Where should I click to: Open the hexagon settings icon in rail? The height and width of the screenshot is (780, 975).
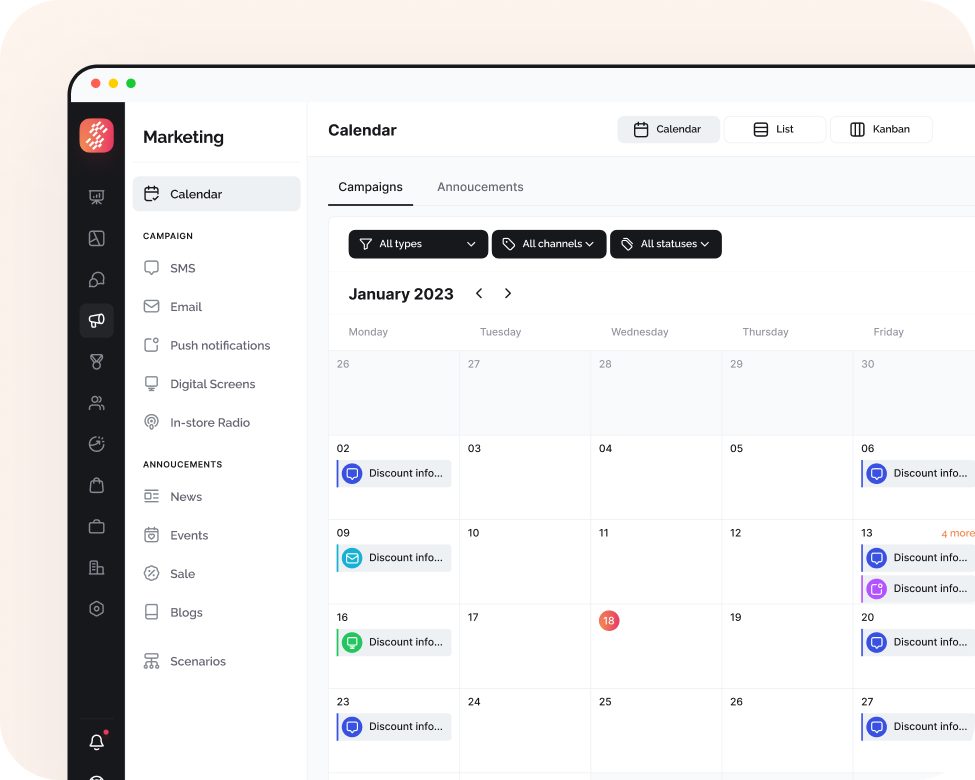(x=96, y=608)
